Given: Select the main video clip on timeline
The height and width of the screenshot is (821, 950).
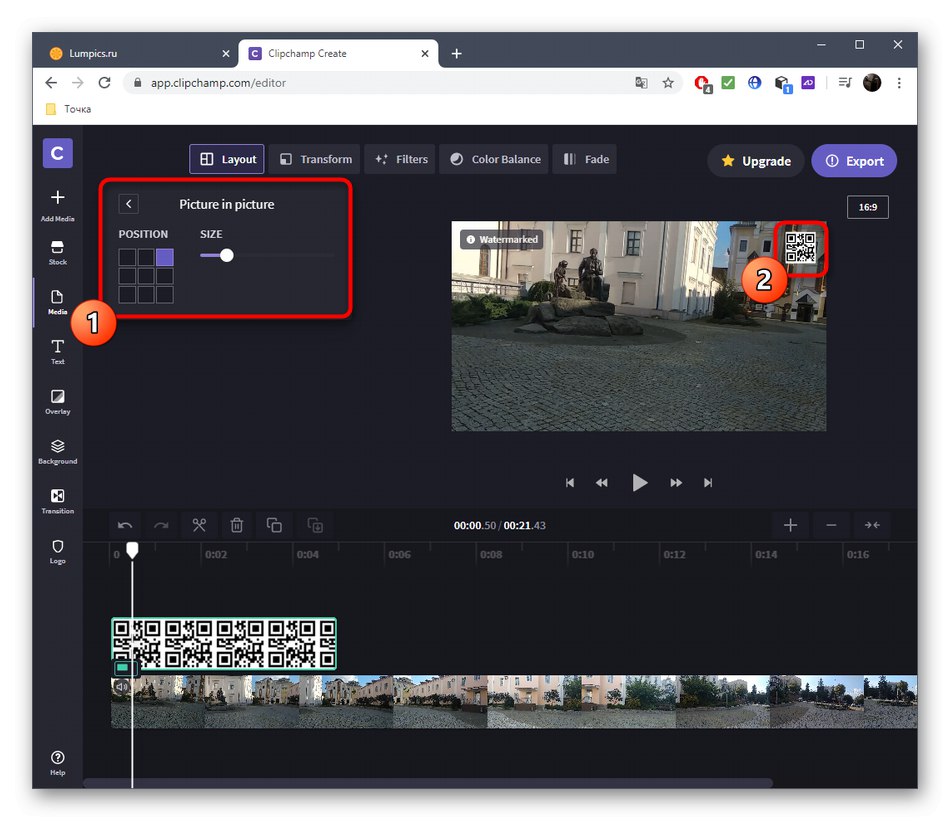Looking at the screenshot, I should click(x=514, y=702).
